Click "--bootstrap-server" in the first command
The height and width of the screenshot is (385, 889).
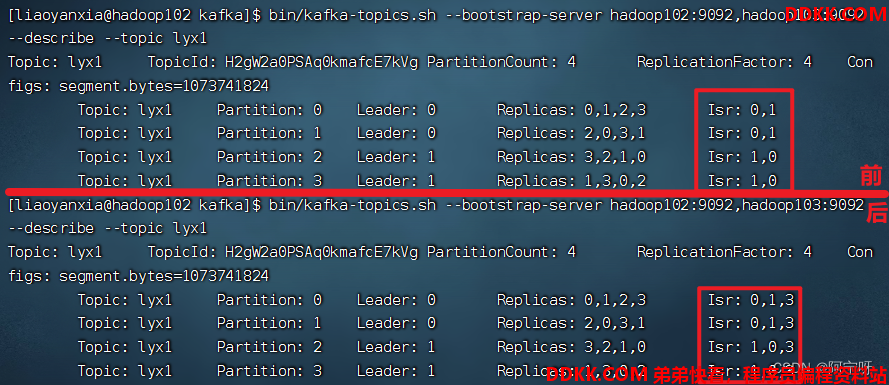coord(523,15)
